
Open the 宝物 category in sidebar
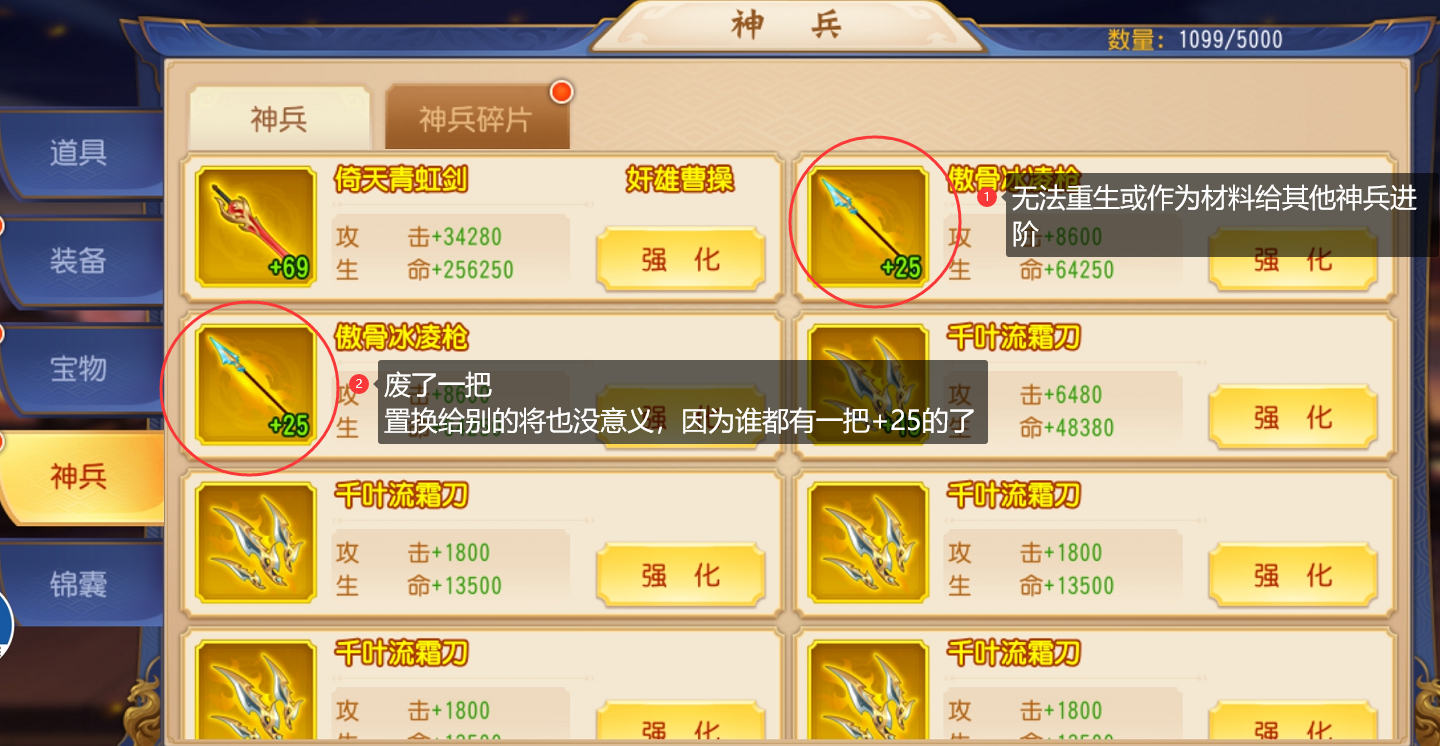(80, 369)
